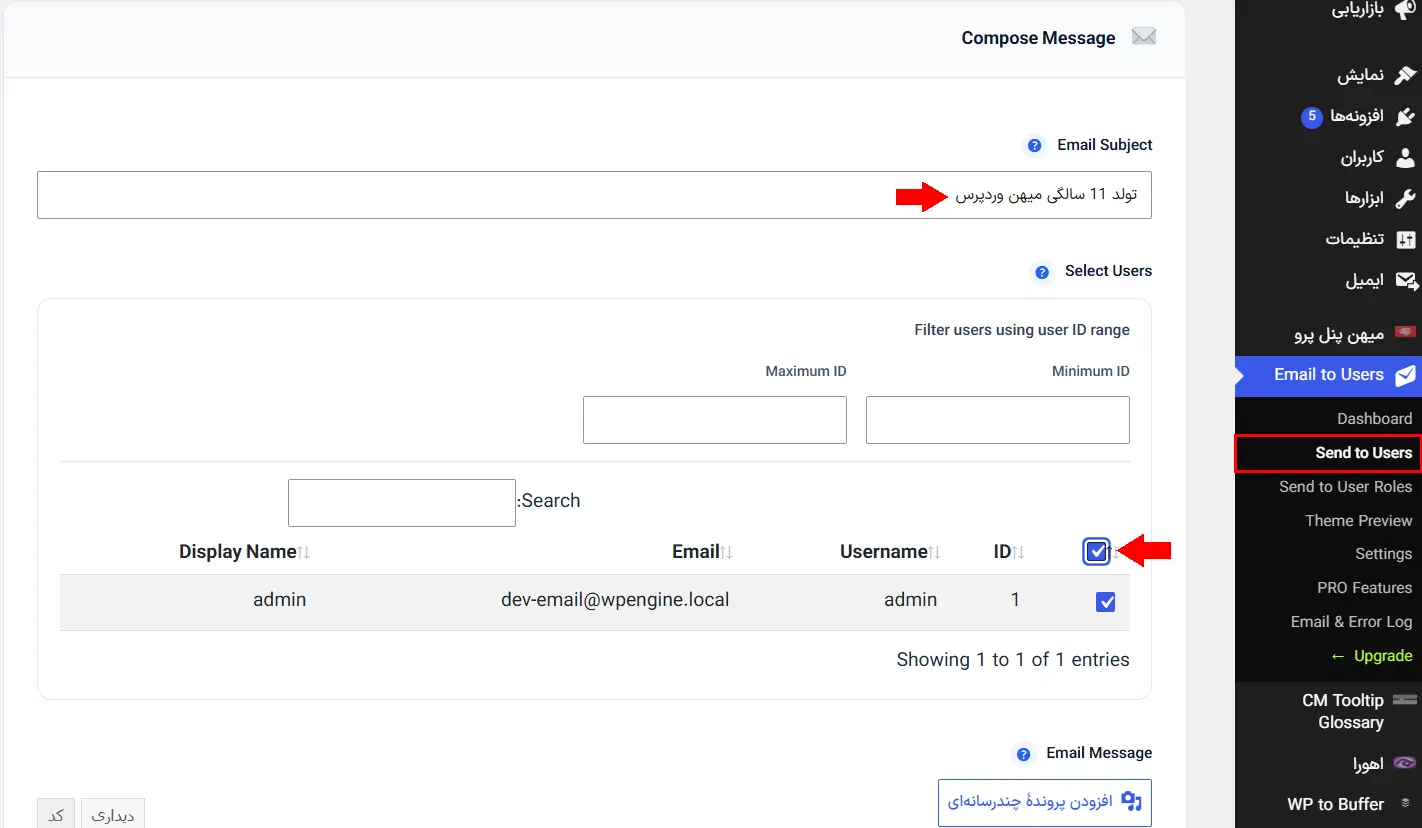Sort the table by ID column
Screen dimensions: 1422x828
pyautogui.click(x=1009, y=552)
